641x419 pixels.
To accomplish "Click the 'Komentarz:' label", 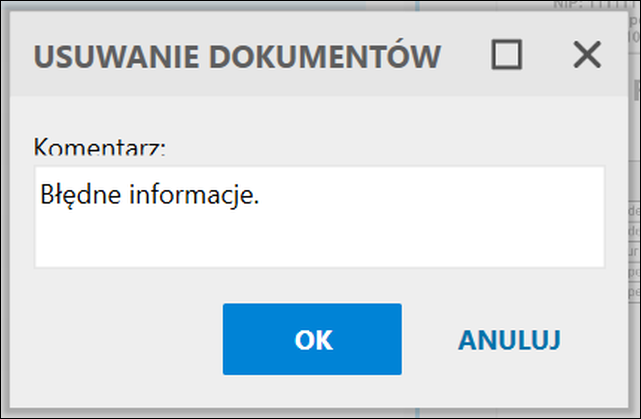I will point(99,149).
